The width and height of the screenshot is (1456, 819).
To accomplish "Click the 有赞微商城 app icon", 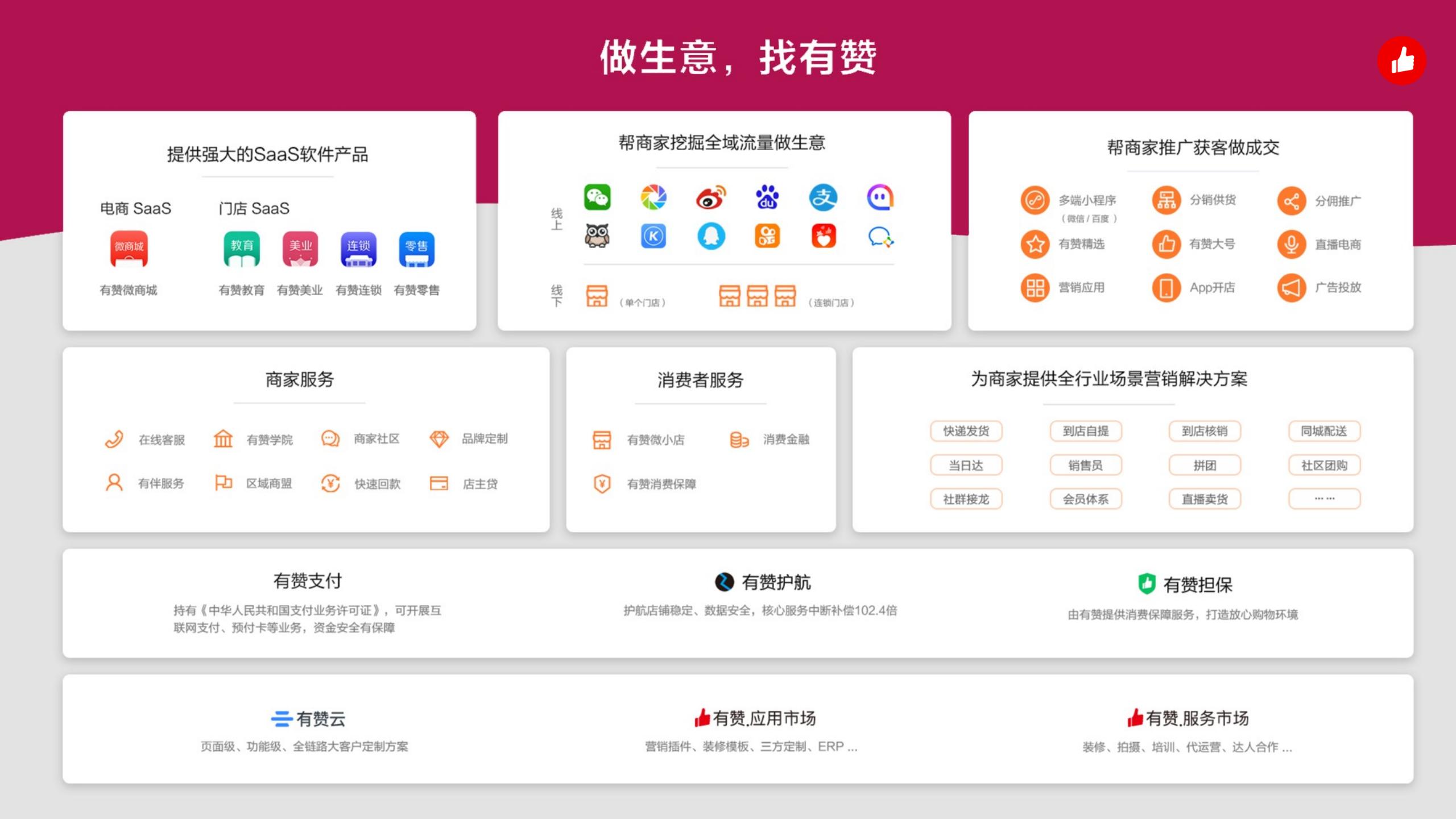I will (x=129, y=249).
